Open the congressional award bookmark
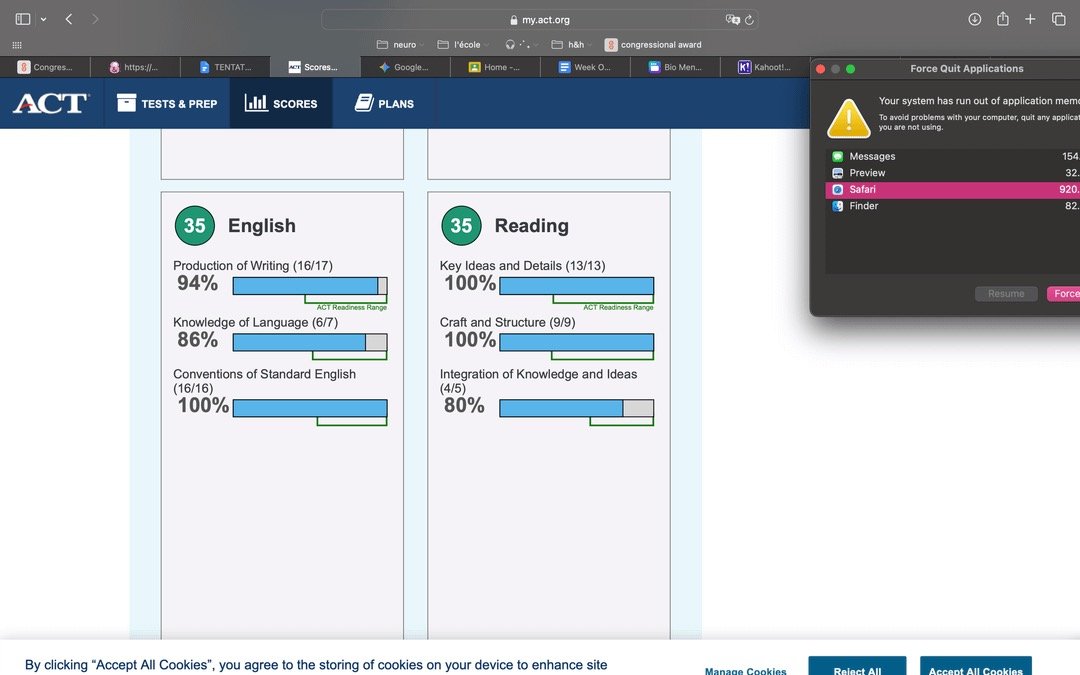 coord(653,45)
